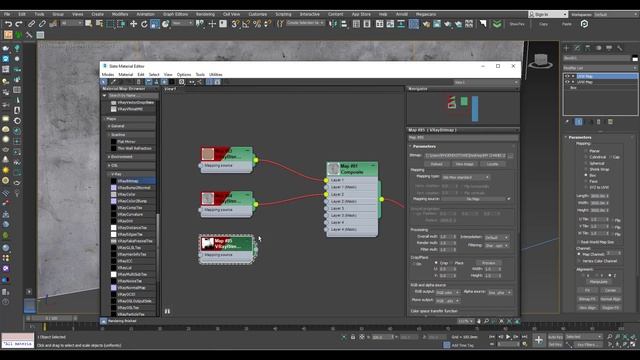Open the Modifiers menu in main menu bar
This screenshot has height=360, width=640.
click(120, 14)
